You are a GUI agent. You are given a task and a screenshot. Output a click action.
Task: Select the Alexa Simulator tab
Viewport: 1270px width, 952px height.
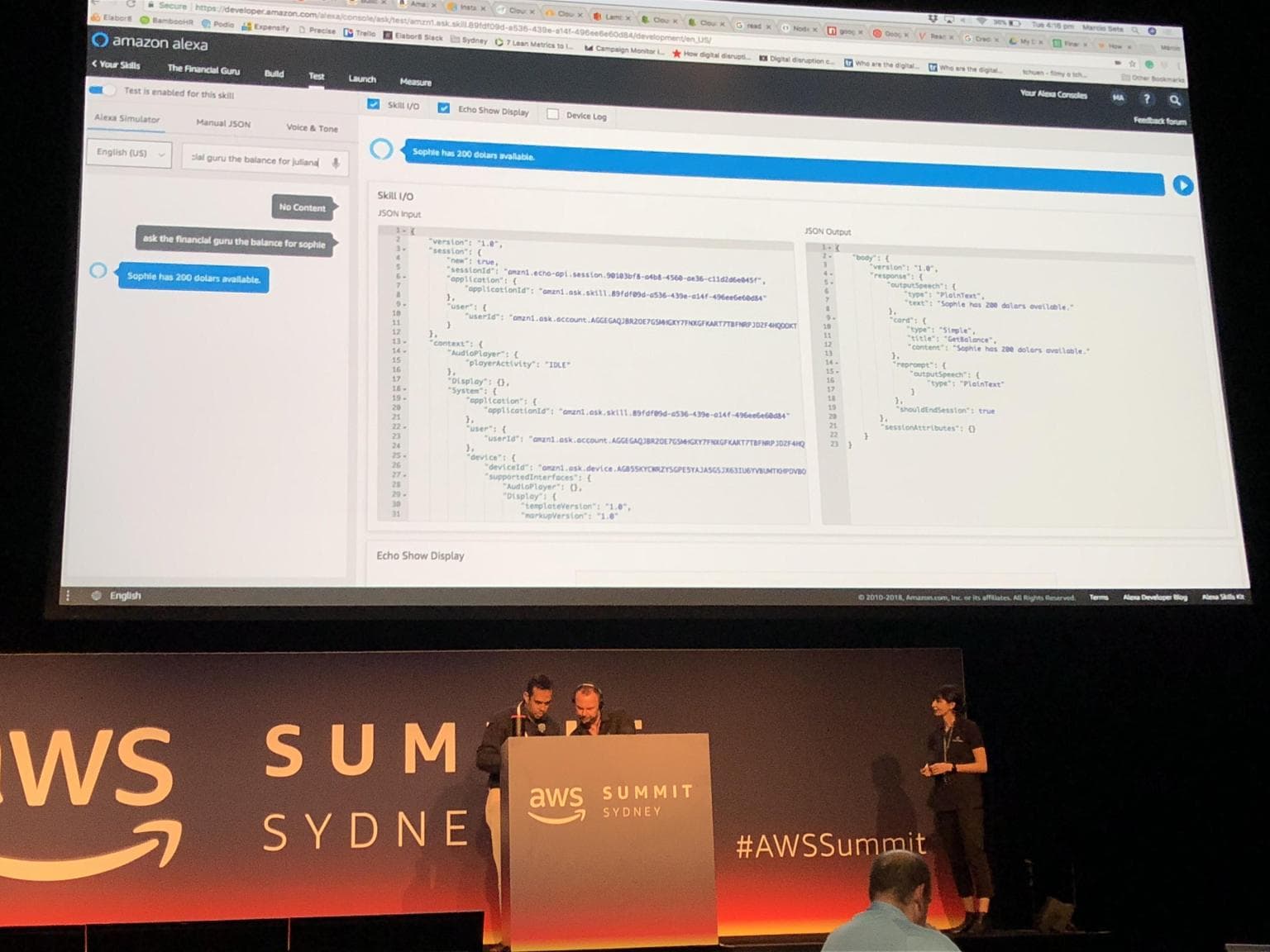[x=127, y=118]
